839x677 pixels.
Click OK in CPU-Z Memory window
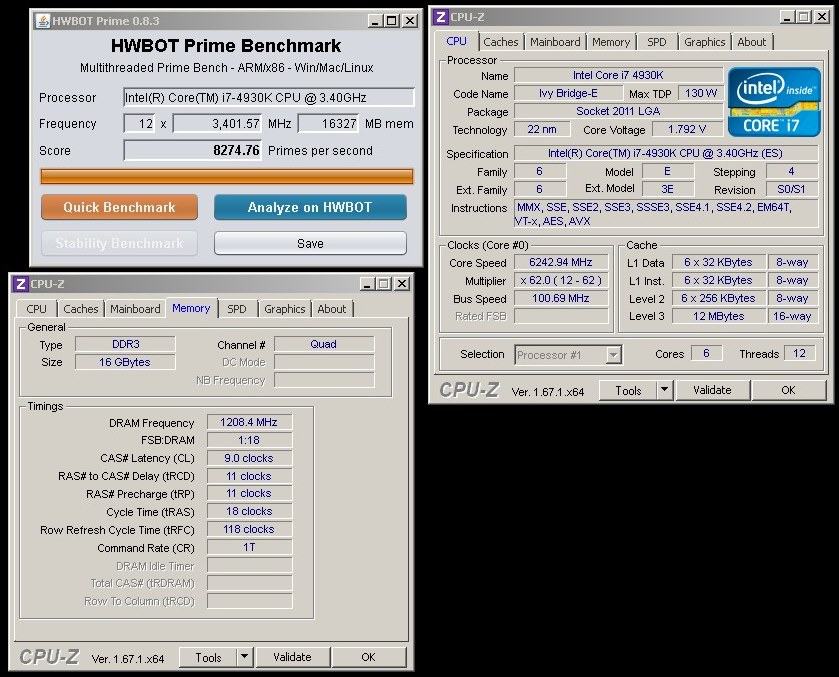368,657
